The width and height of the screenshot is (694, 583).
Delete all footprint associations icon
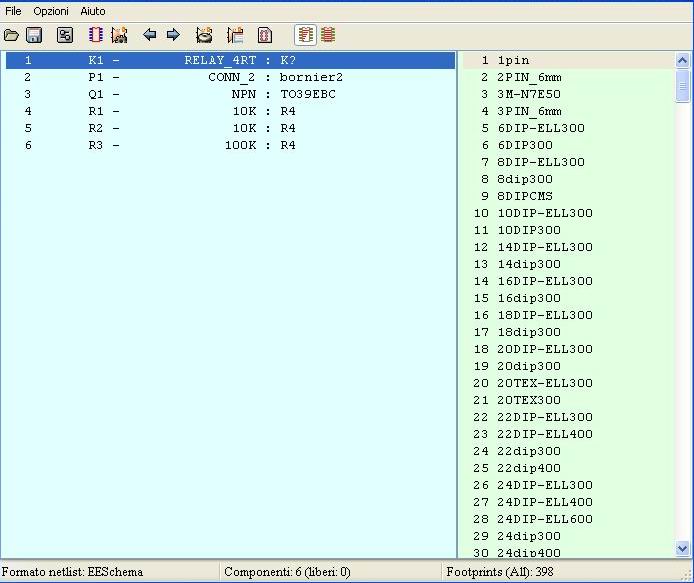pyautogui.click(x=204, y=35)
